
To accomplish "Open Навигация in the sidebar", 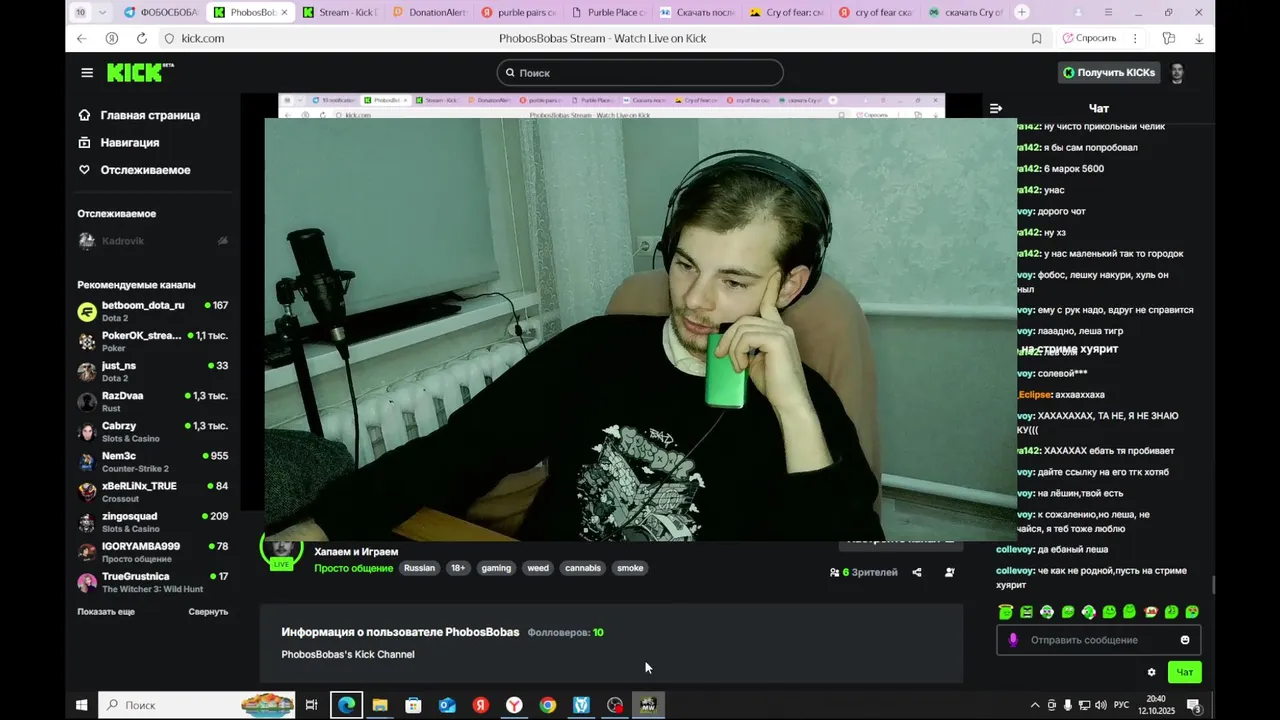I will tap(119, 142).
